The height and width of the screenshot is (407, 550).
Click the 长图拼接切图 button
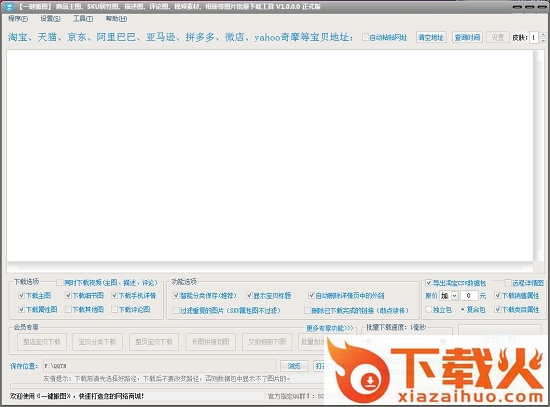coord(210,342)
